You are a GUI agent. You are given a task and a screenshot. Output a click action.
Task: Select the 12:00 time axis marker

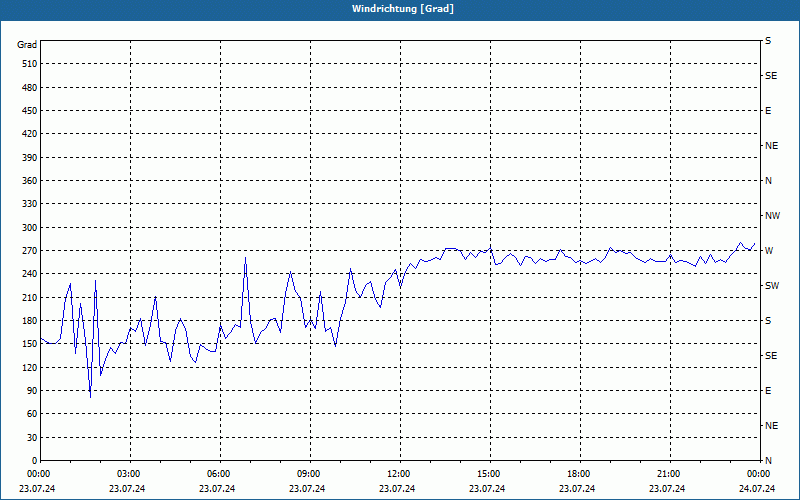click(400, 474)
